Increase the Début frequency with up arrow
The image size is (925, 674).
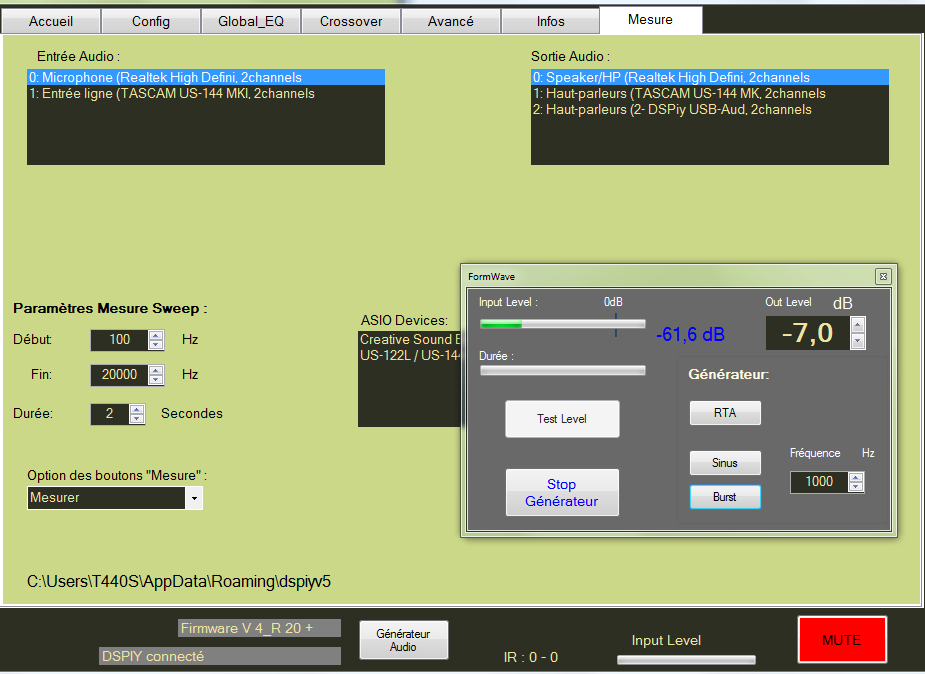155,335
